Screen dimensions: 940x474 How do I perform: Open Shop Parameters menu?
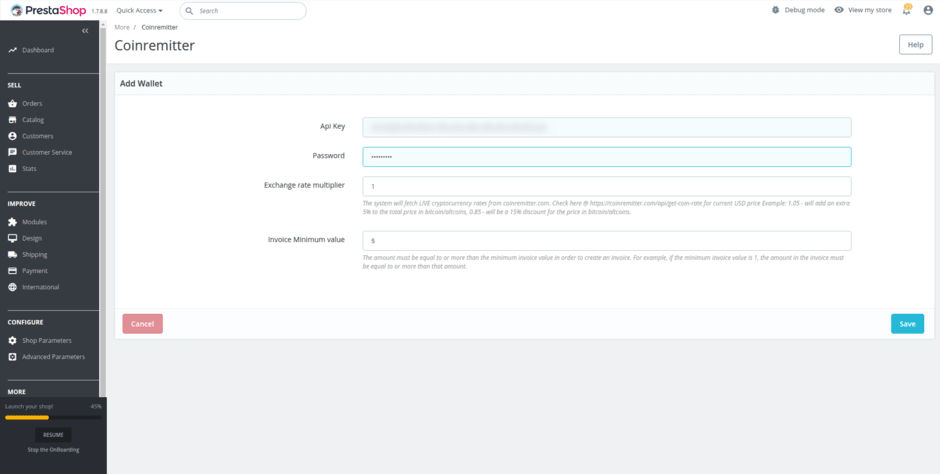click(47, 340)
